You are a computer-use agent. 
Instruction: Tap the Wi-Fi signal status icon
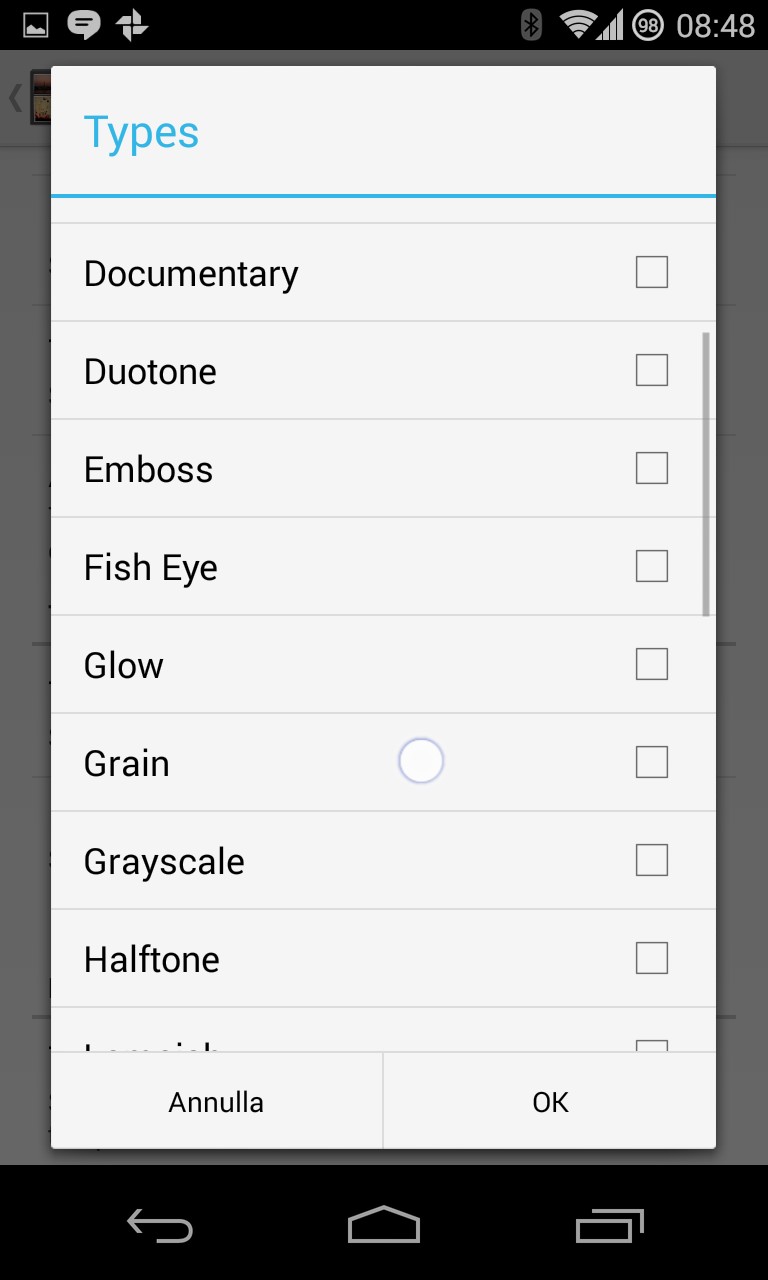coord(578,25)
